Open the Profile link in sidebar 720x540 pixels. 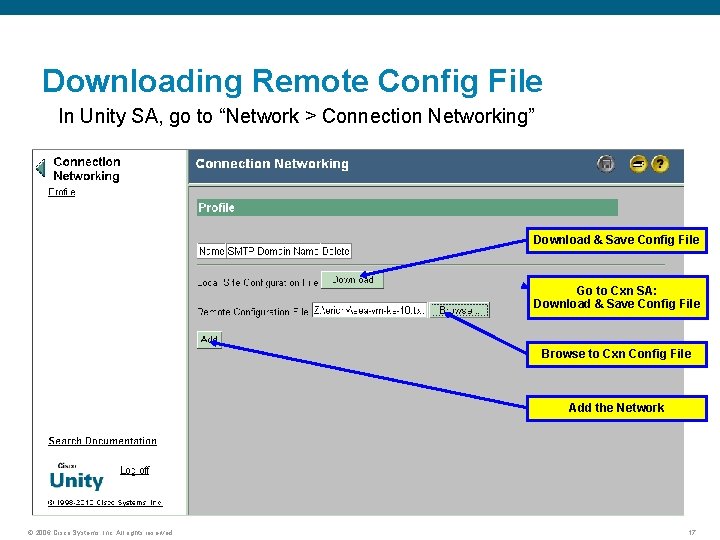click(x=62, y=192)
